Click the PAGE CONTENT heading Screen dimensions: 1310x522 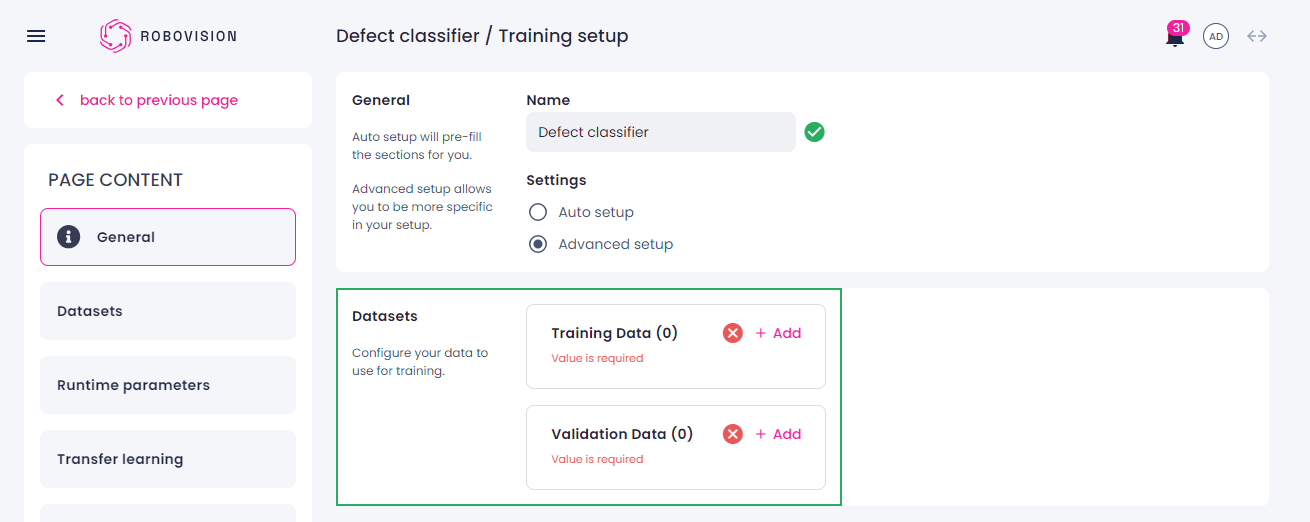pyautogui.click(x=115, y=180)
